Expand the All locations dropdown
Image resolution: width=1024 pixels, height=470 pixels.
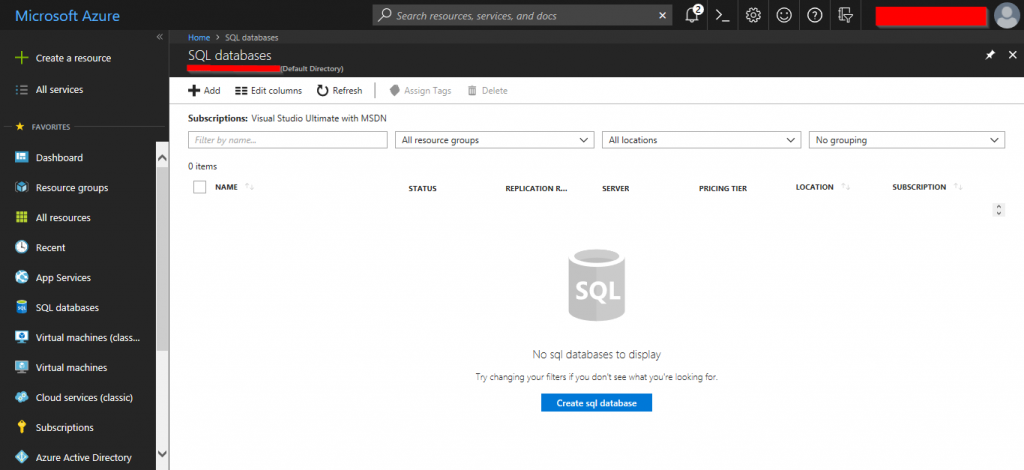tap(701, 140)
